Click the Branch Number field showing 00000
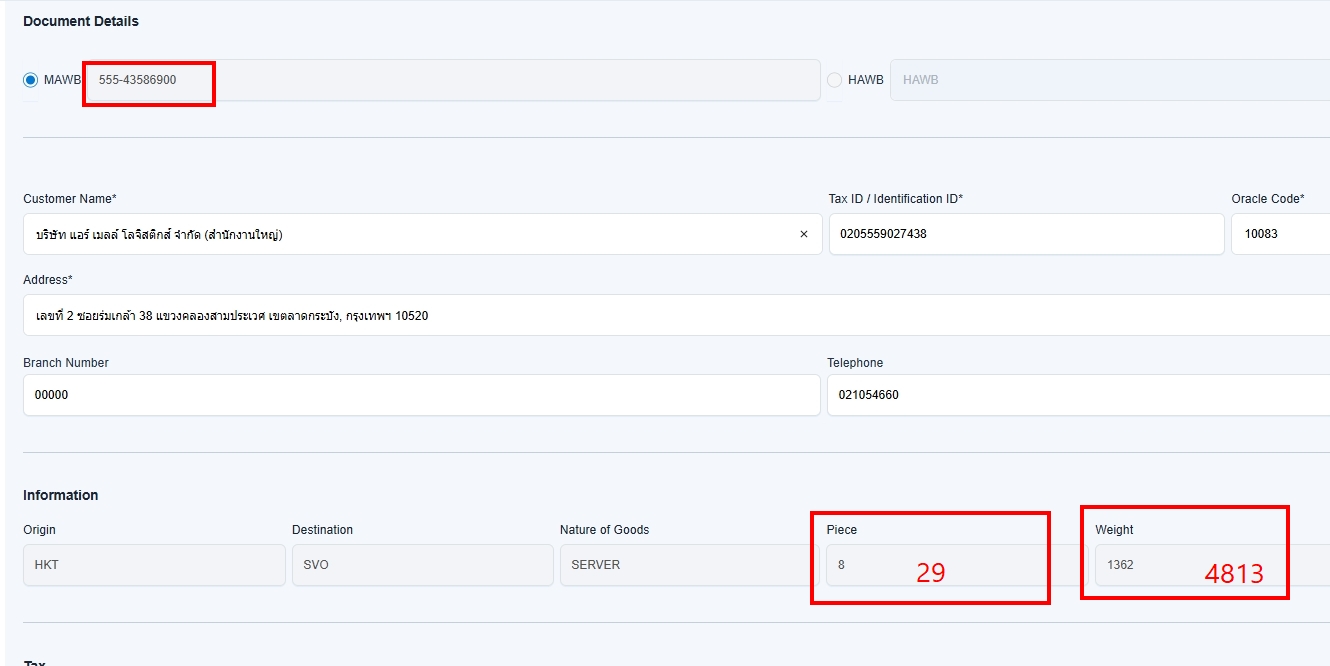 420,395
